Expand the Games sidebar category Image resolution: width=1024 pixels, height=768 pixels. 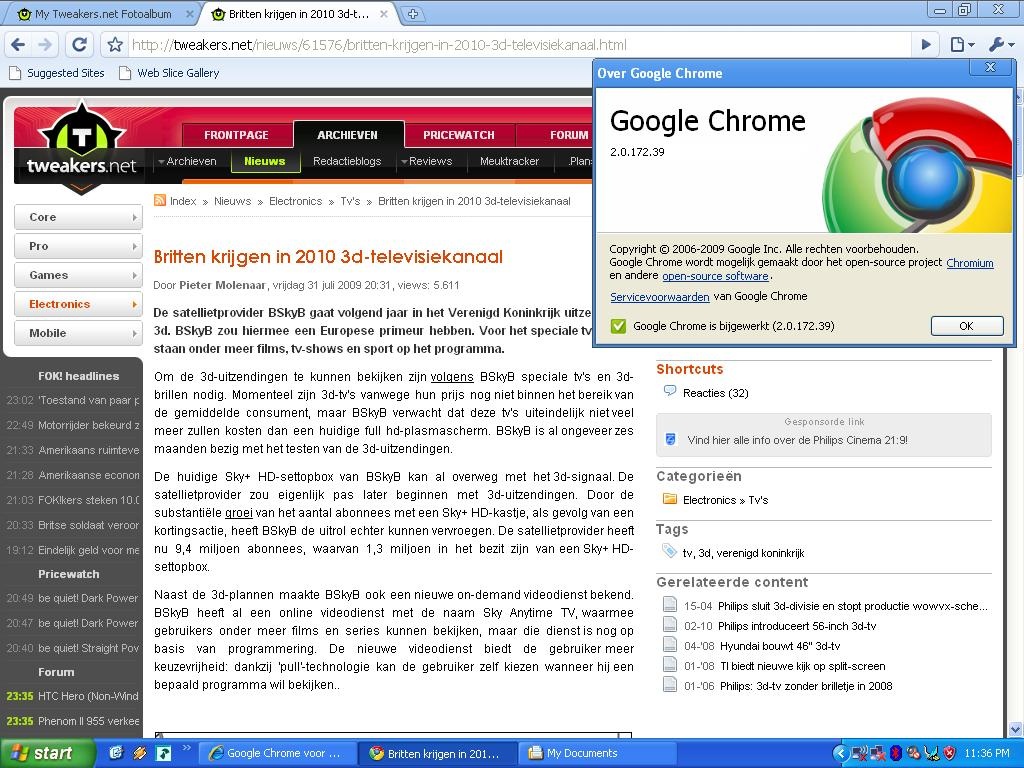tap(78, 275)
